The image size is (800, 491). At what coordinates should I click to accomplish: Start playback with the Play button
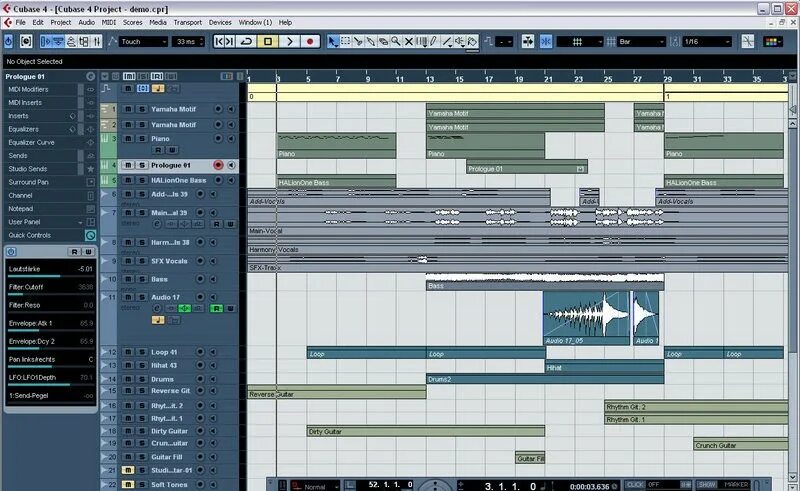click(x=289, y=41)
